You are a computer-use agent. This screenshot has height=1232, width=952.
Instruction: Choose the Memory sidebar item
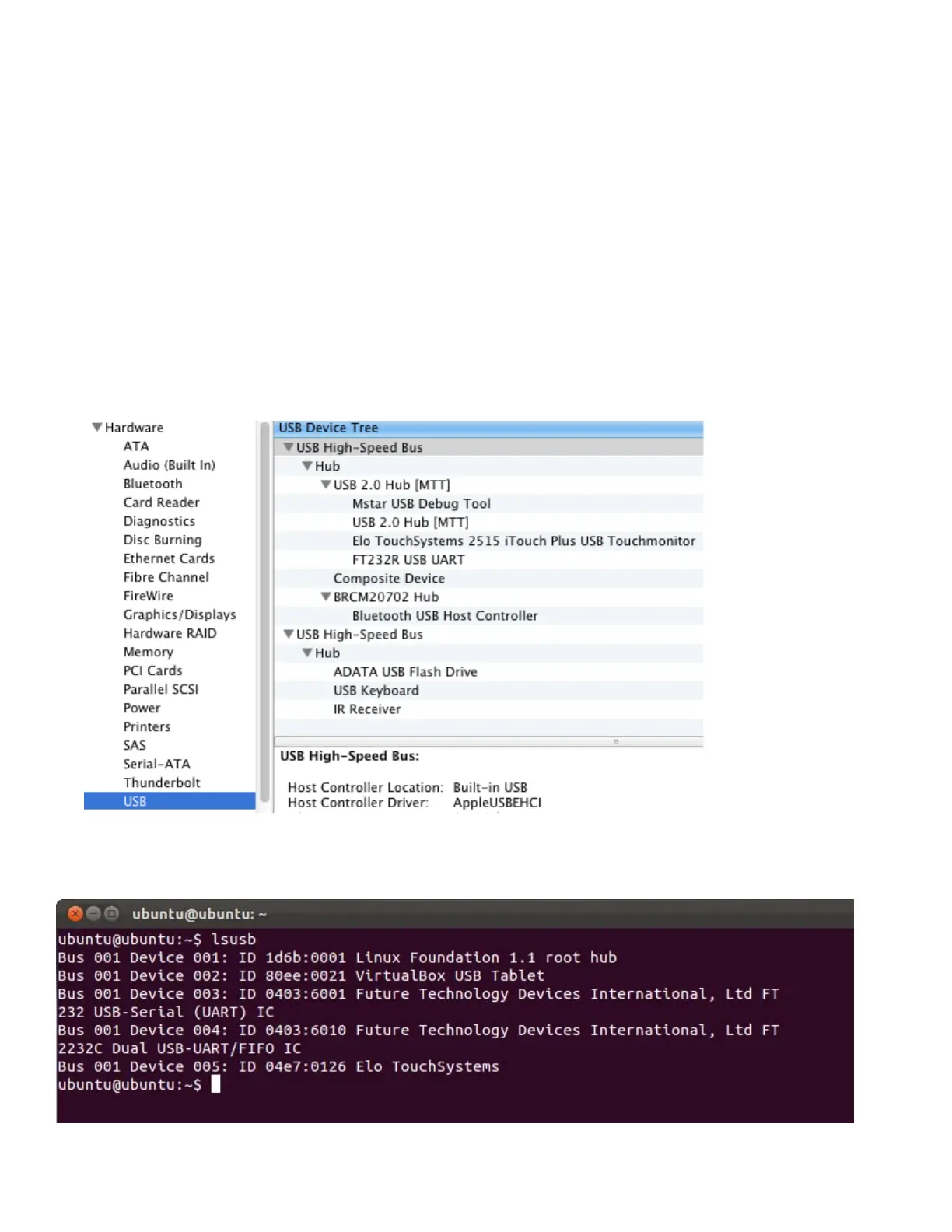[148, 652]
